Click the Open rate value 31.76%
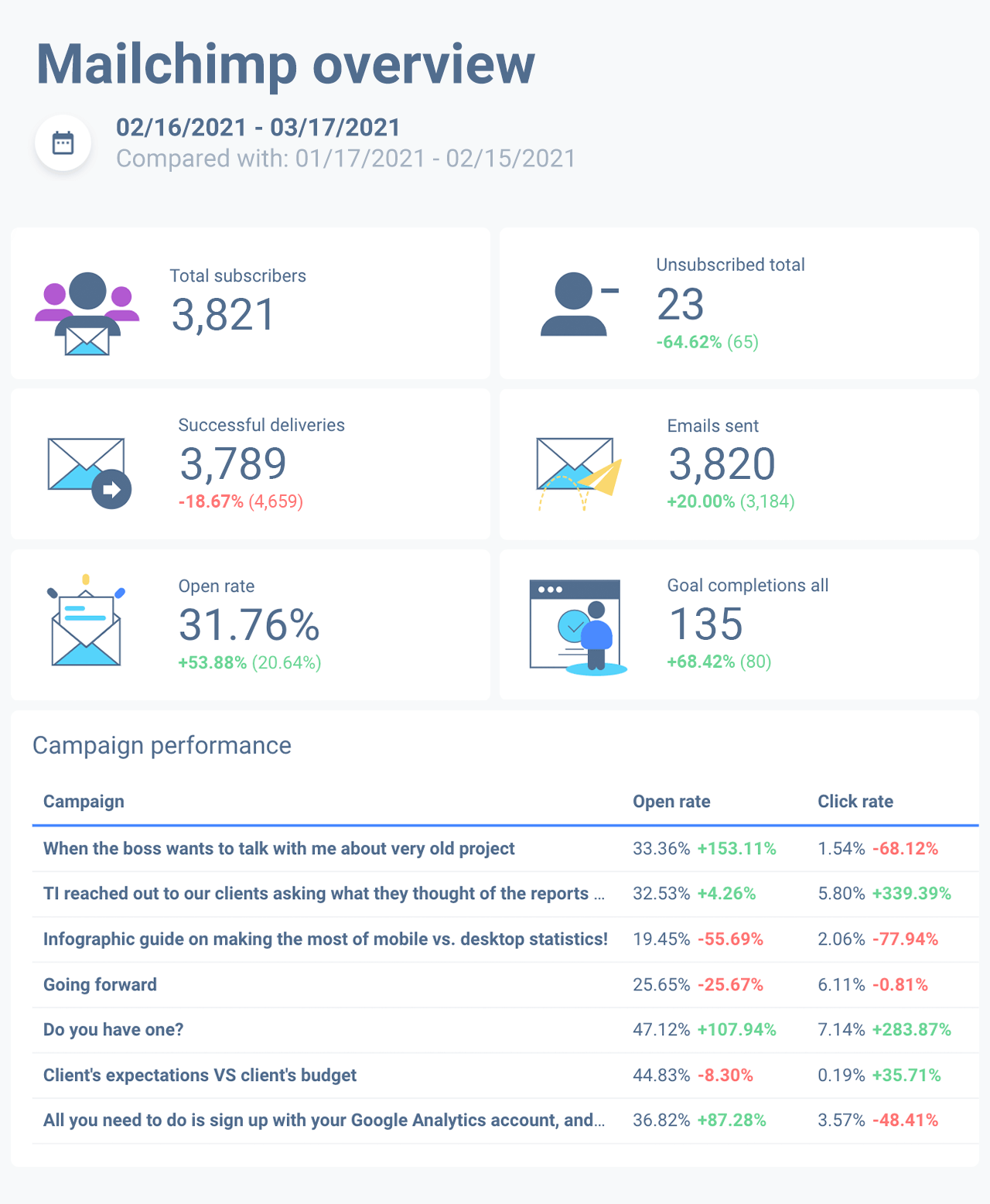The width and height of the screenshot is (990, 1204). [249, 625]
